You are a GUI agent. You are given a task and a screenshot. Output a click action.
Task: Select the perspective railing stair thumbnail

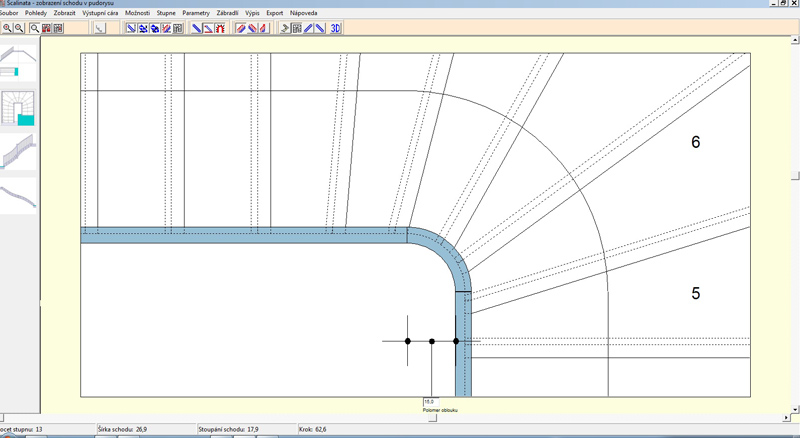(18, 152)
